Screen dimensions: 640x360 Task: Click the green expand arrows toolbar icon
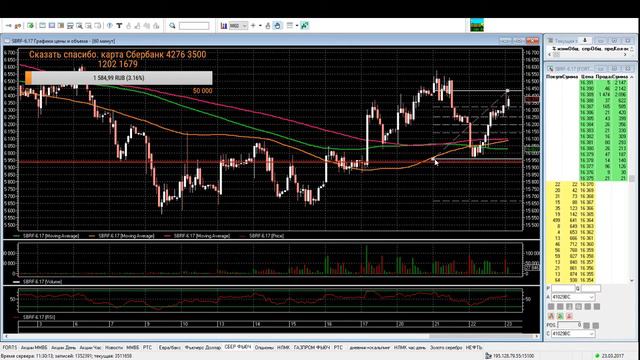pyautogui.click(x=304, y=26)
